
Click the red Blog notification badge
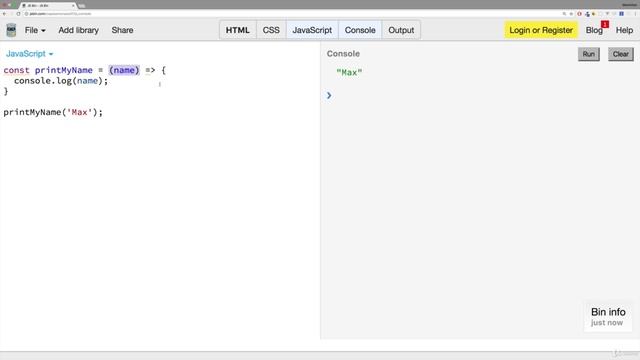pos(605,24)
